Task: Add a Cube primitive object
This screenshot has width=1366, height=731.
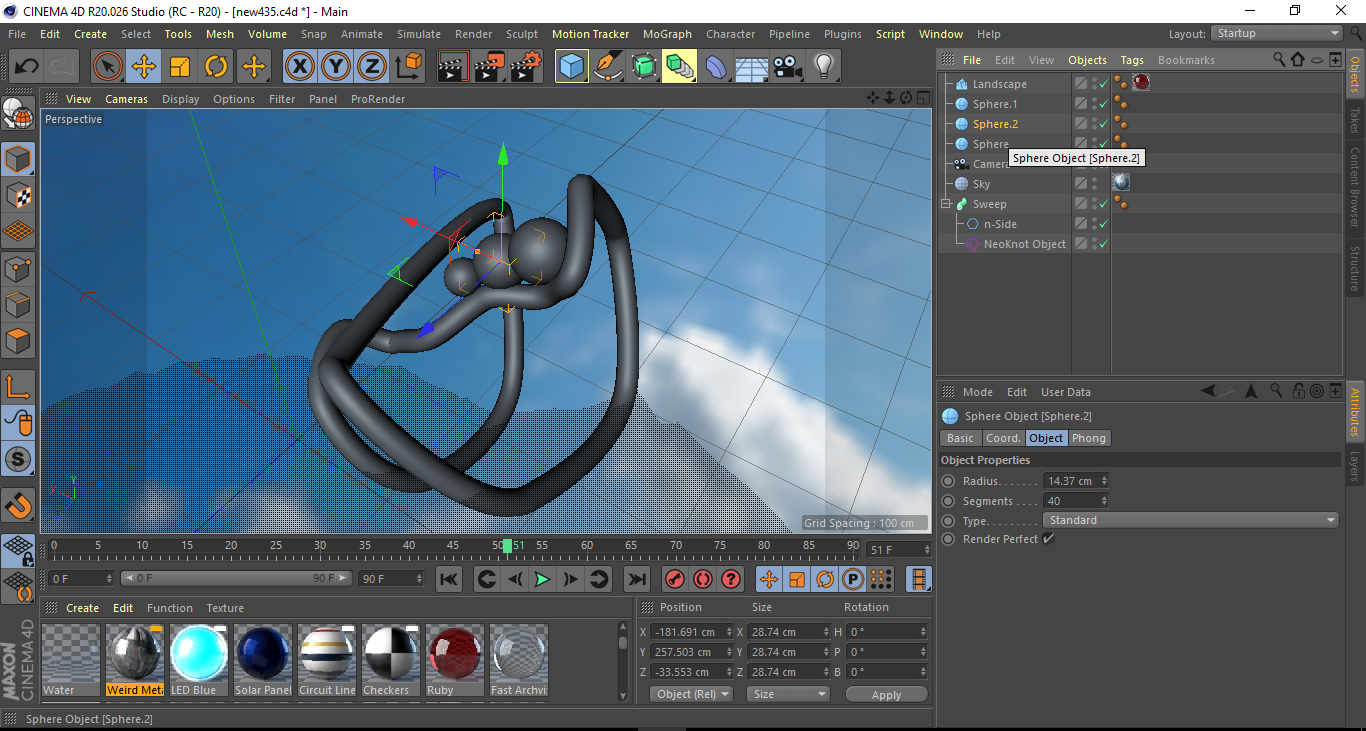Action: (x=572, y=67)
